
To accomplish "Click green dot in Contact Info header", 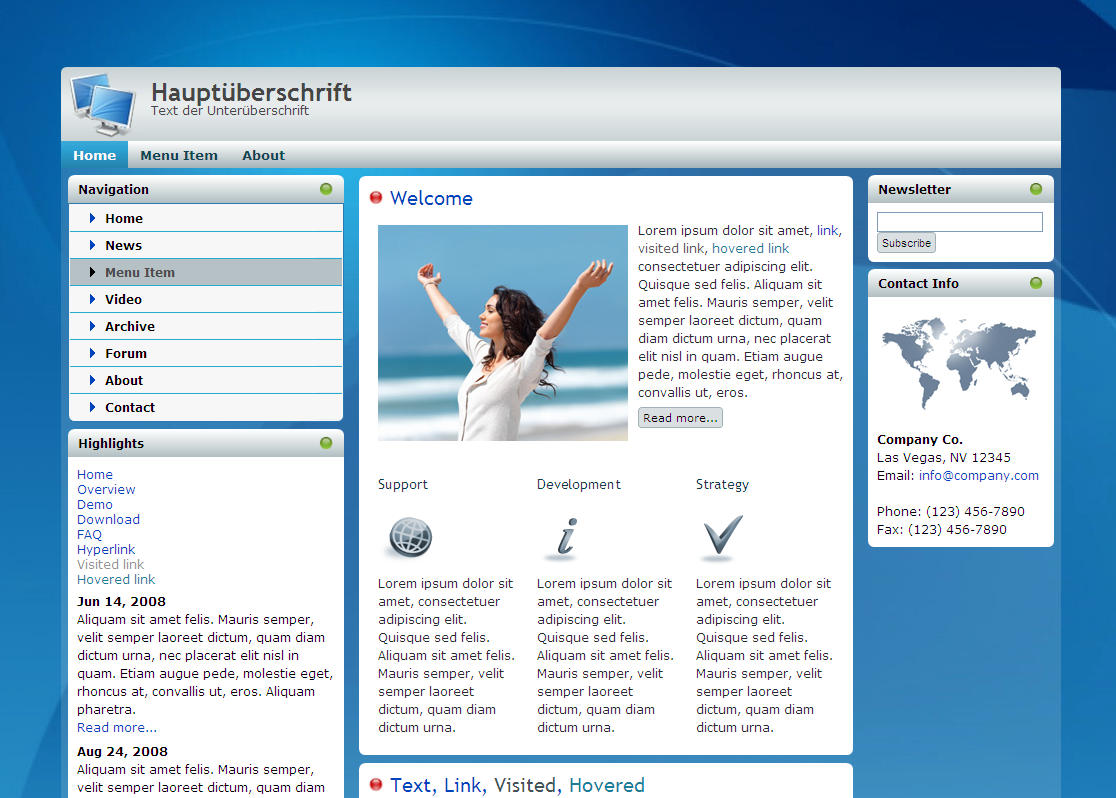I will click(x=1036, y=283).
